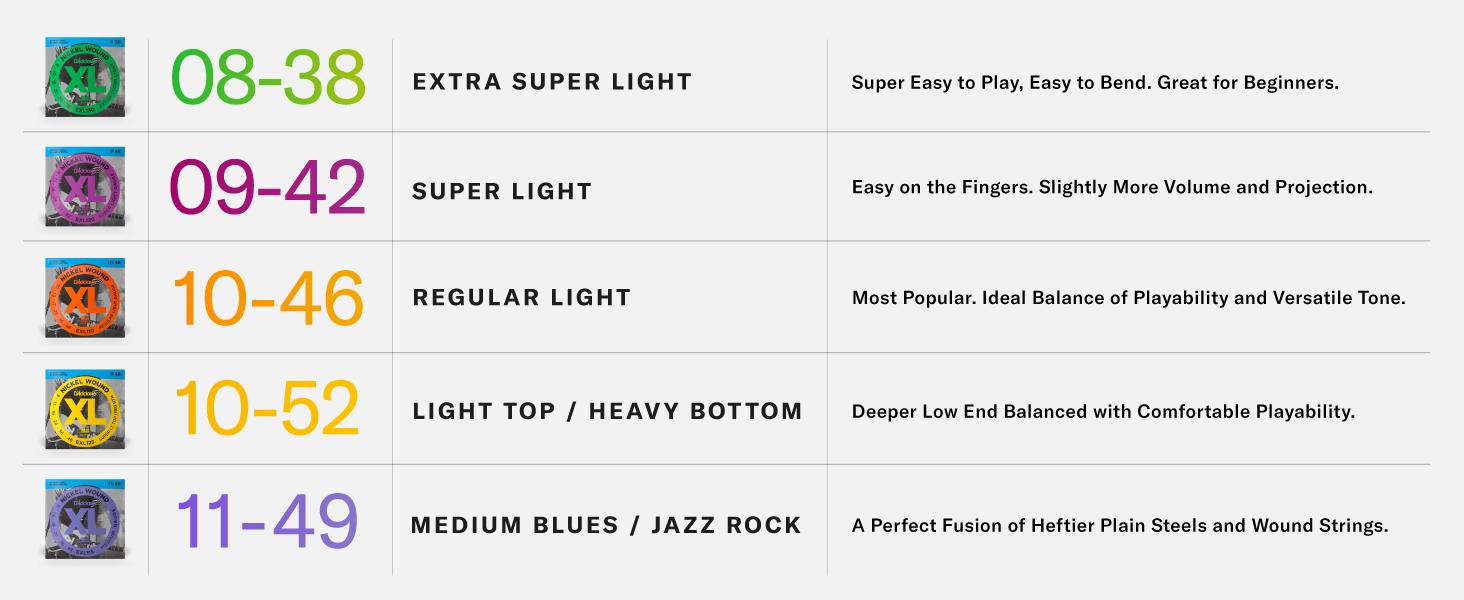This screenshot has height=600, width=1464.
Task: Click the LIGHT TOP / HEAVY BOTTOM label
Action: (x=607, y=411)
